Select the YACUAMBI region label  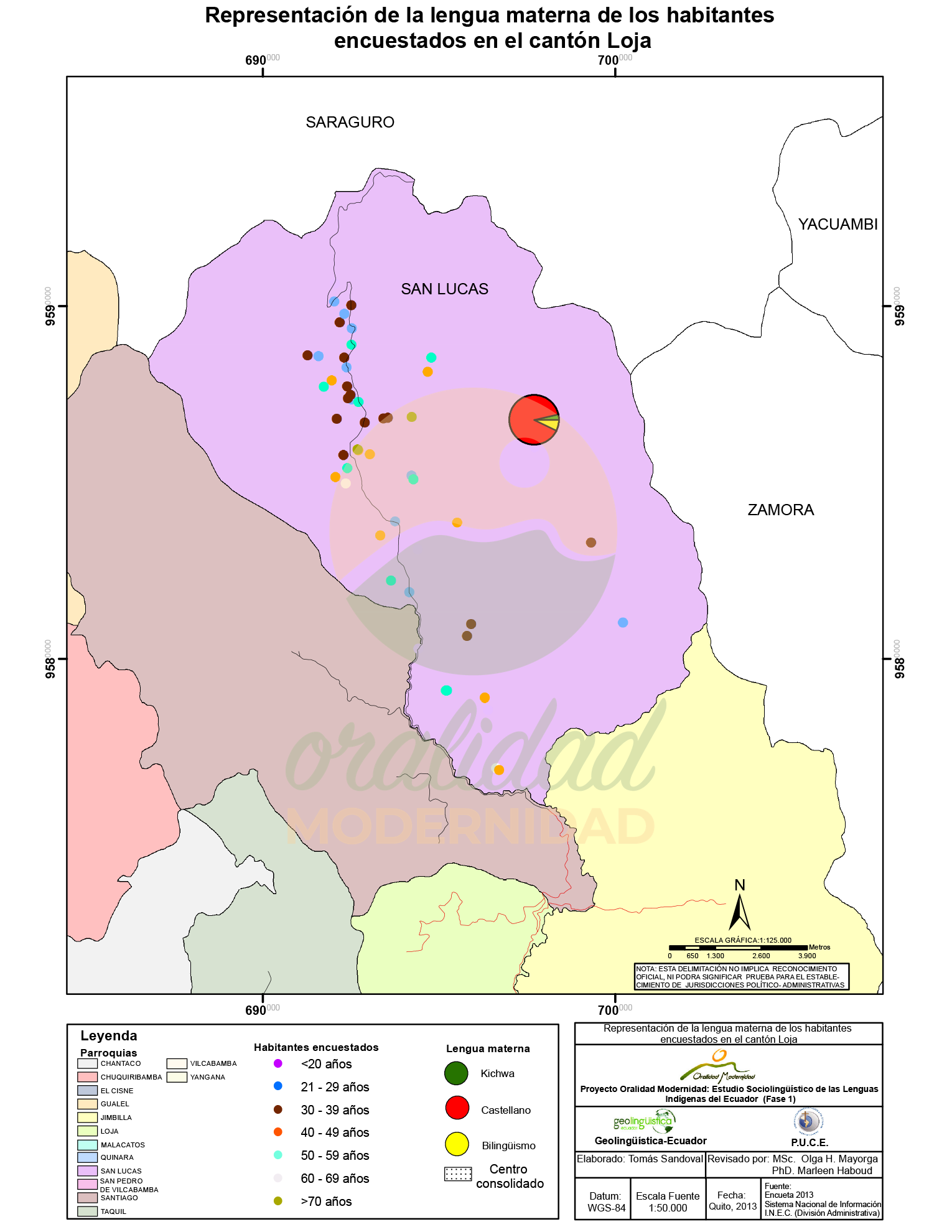[x=838, y=225]
